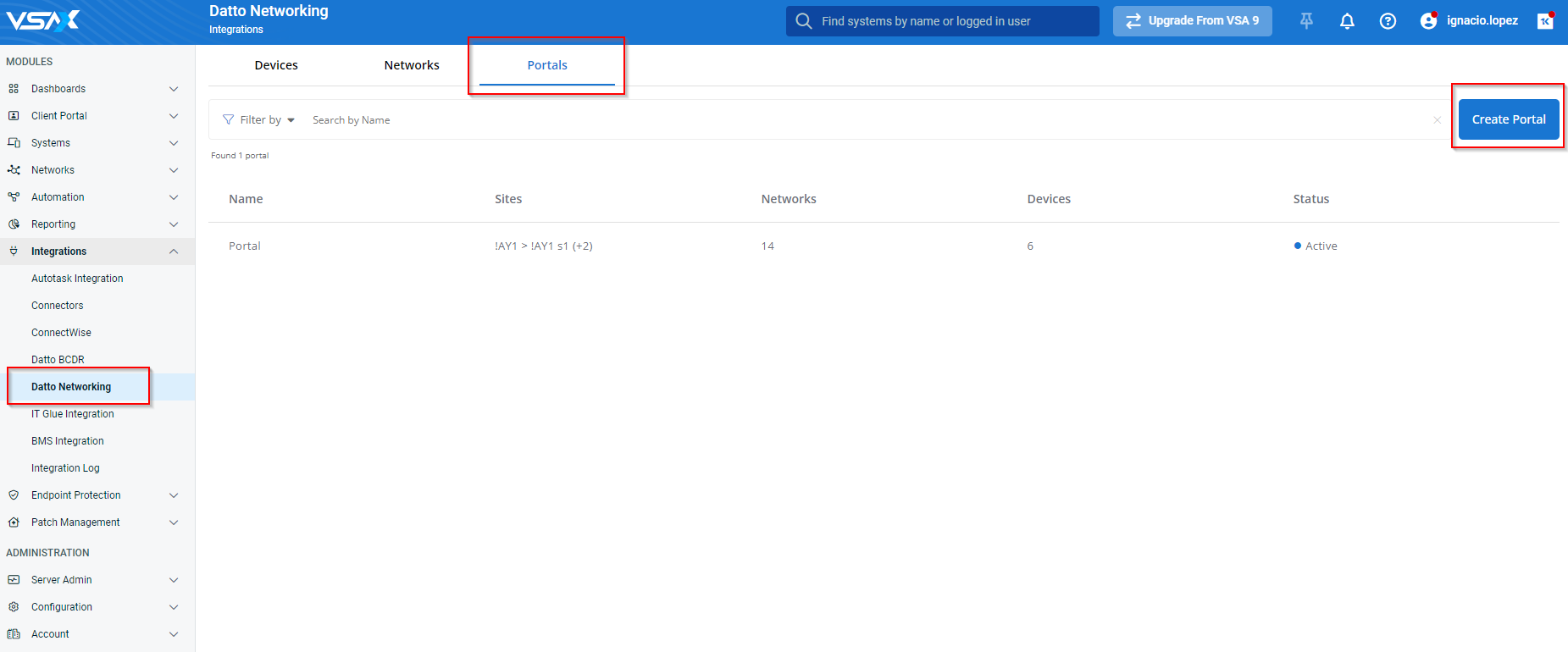Viewport: 1568px width, 652px height.
Task: Open the Portal row name link
Action: [x=245, y=246]
